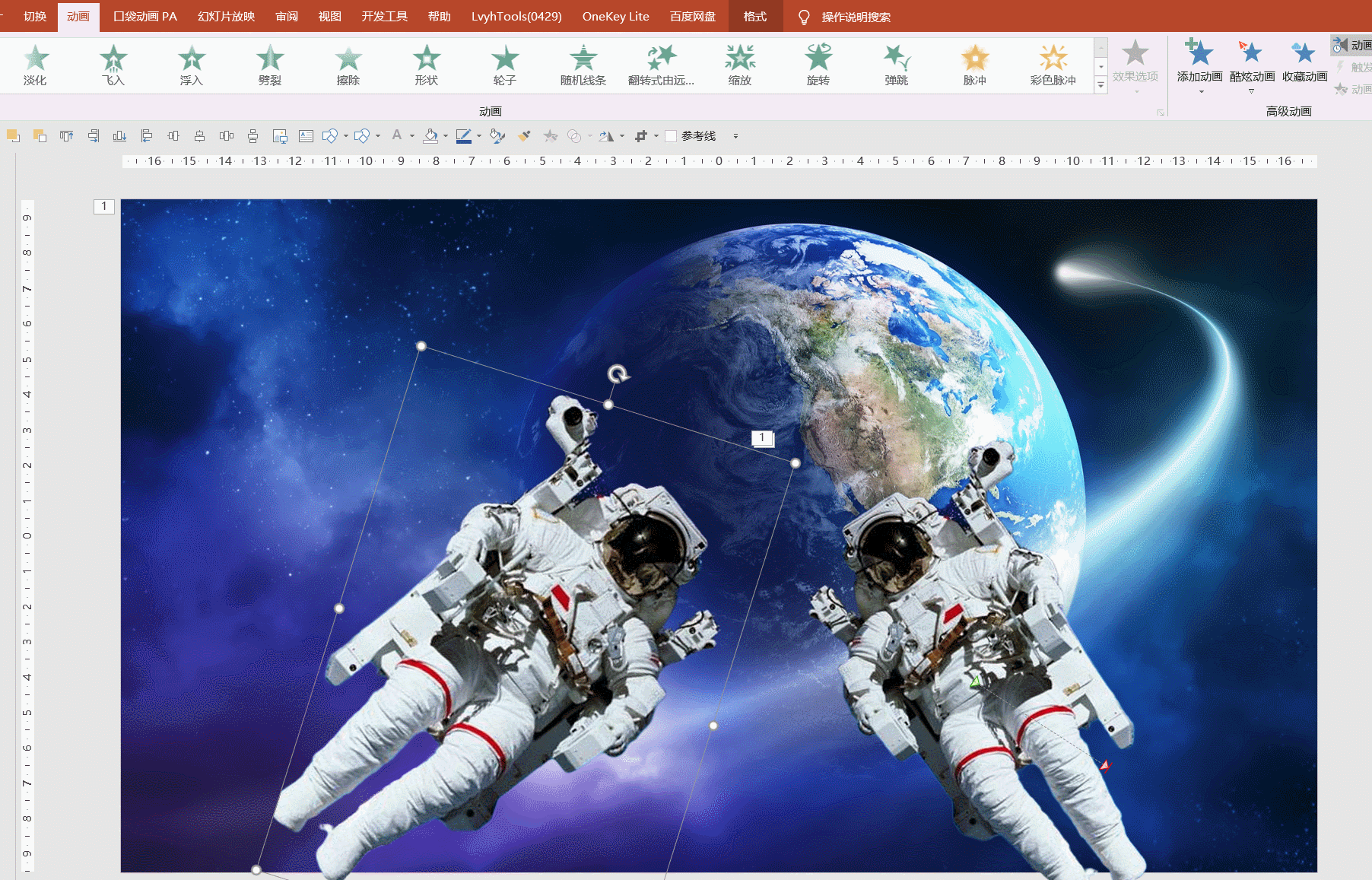
Task: Switch to the 视图 tab
Action: pos(330,16)
